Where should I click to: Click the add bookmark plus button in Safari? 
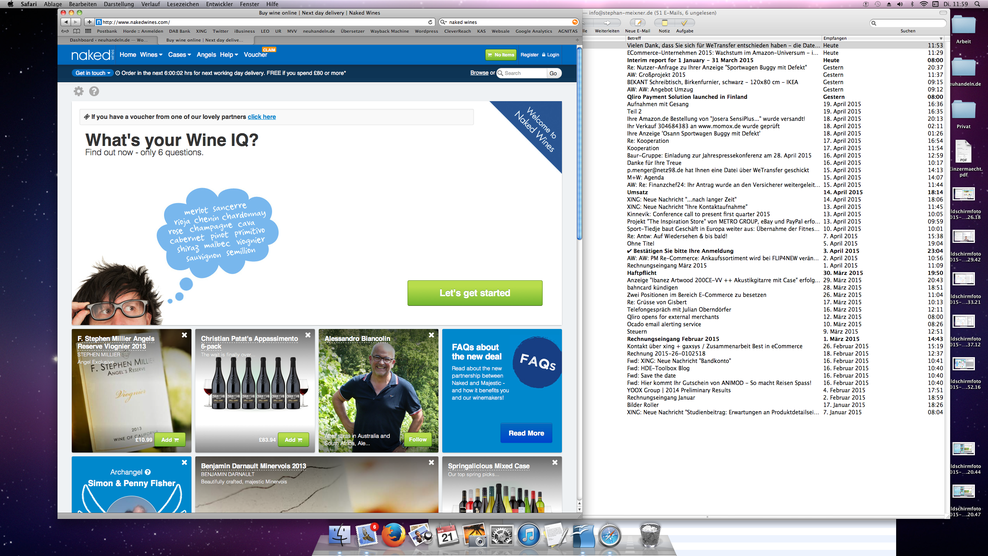point(89,22)
